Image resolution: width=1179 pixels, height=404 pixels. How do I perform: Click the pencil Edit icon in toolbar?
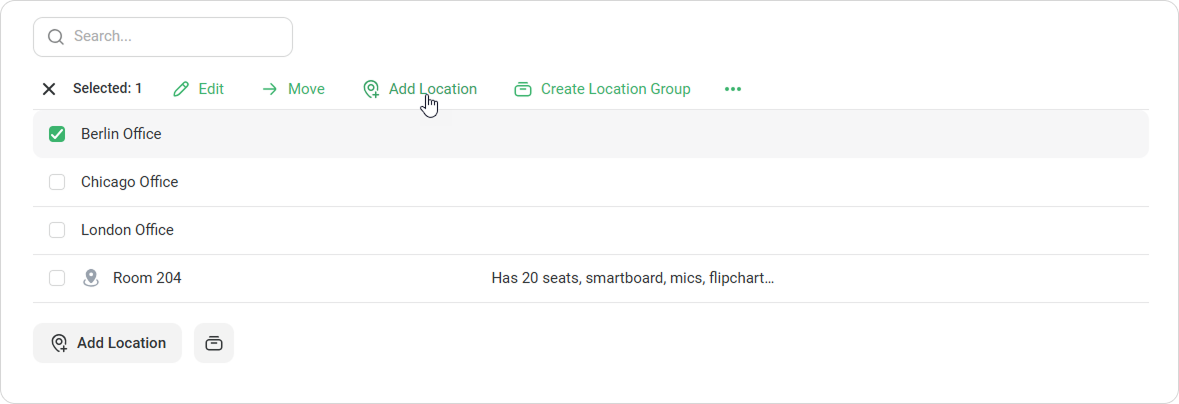point(180,89)
